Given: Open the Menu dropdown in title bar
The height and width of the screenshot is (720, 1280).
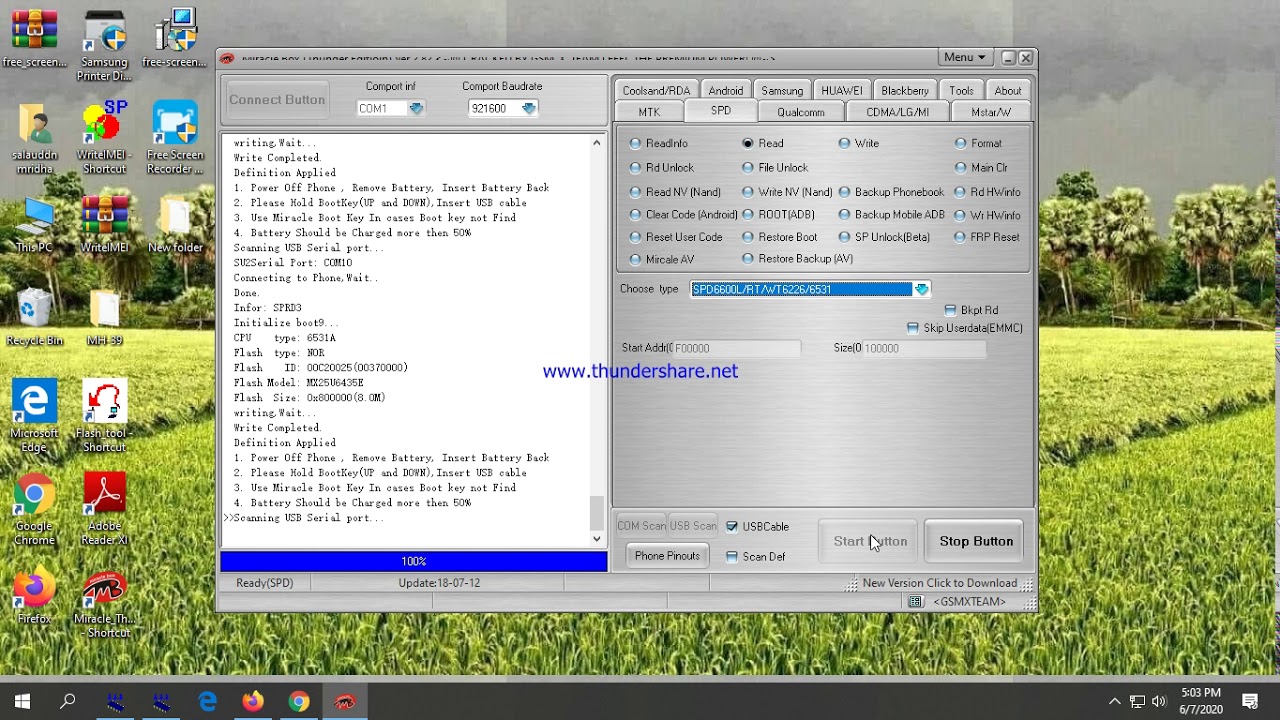Looking at the screenshot, I should click(965, 58).
